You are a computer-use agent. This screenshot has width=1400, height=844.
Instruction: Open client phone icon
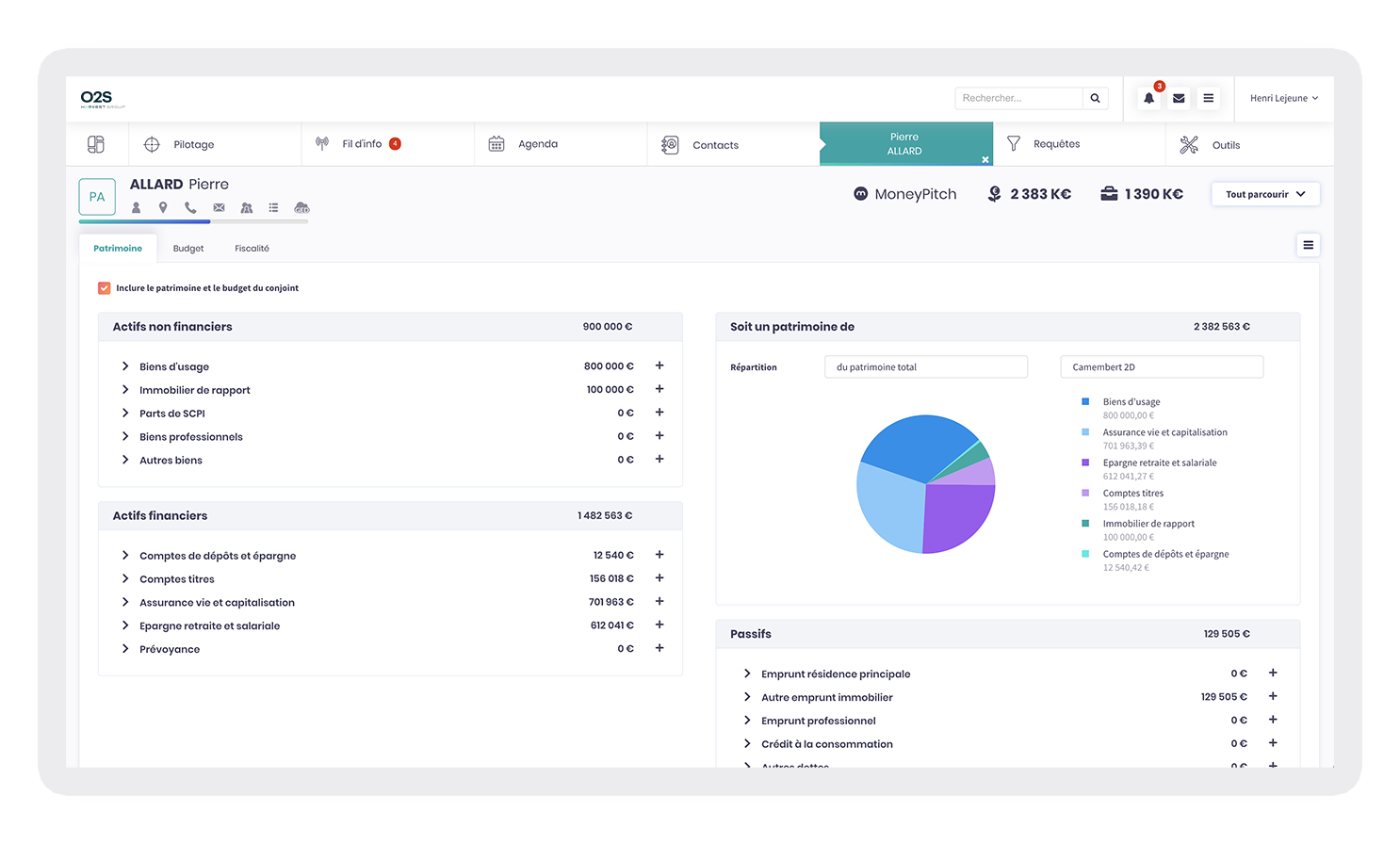point(190,207)
